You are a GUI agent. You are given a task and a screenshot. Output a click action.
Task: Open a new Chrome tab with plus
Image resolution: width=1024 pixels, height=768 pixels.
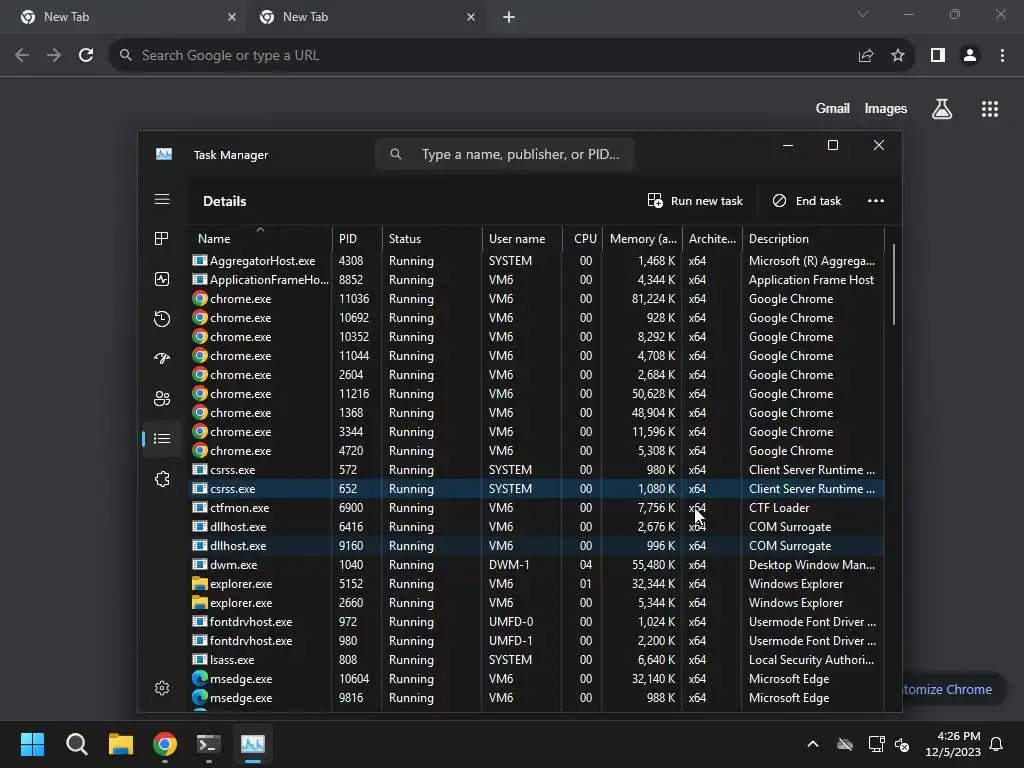[509, 17]
